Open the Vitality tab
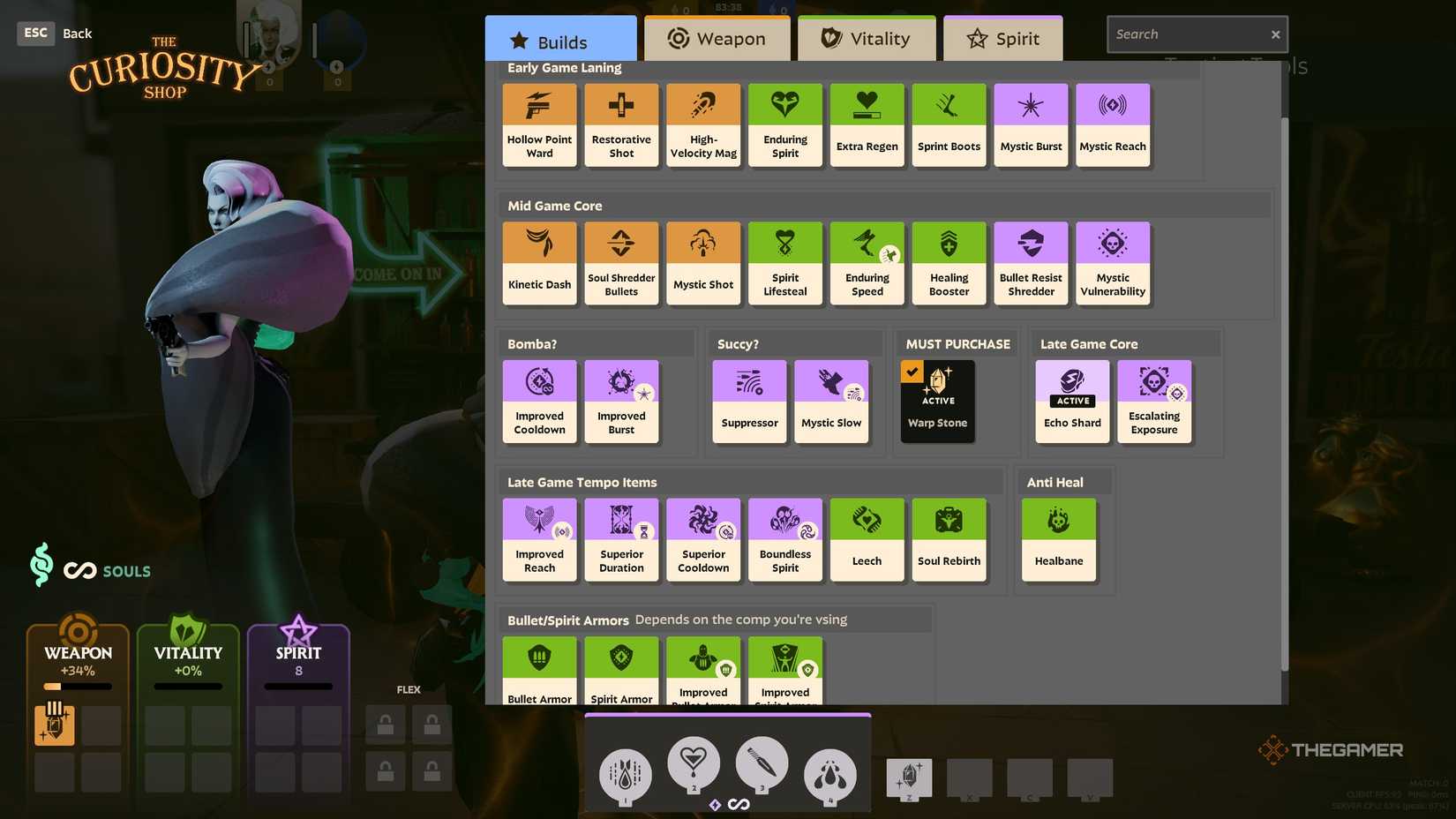Screen dimensions: 1456x819 (x=866, y=39)
